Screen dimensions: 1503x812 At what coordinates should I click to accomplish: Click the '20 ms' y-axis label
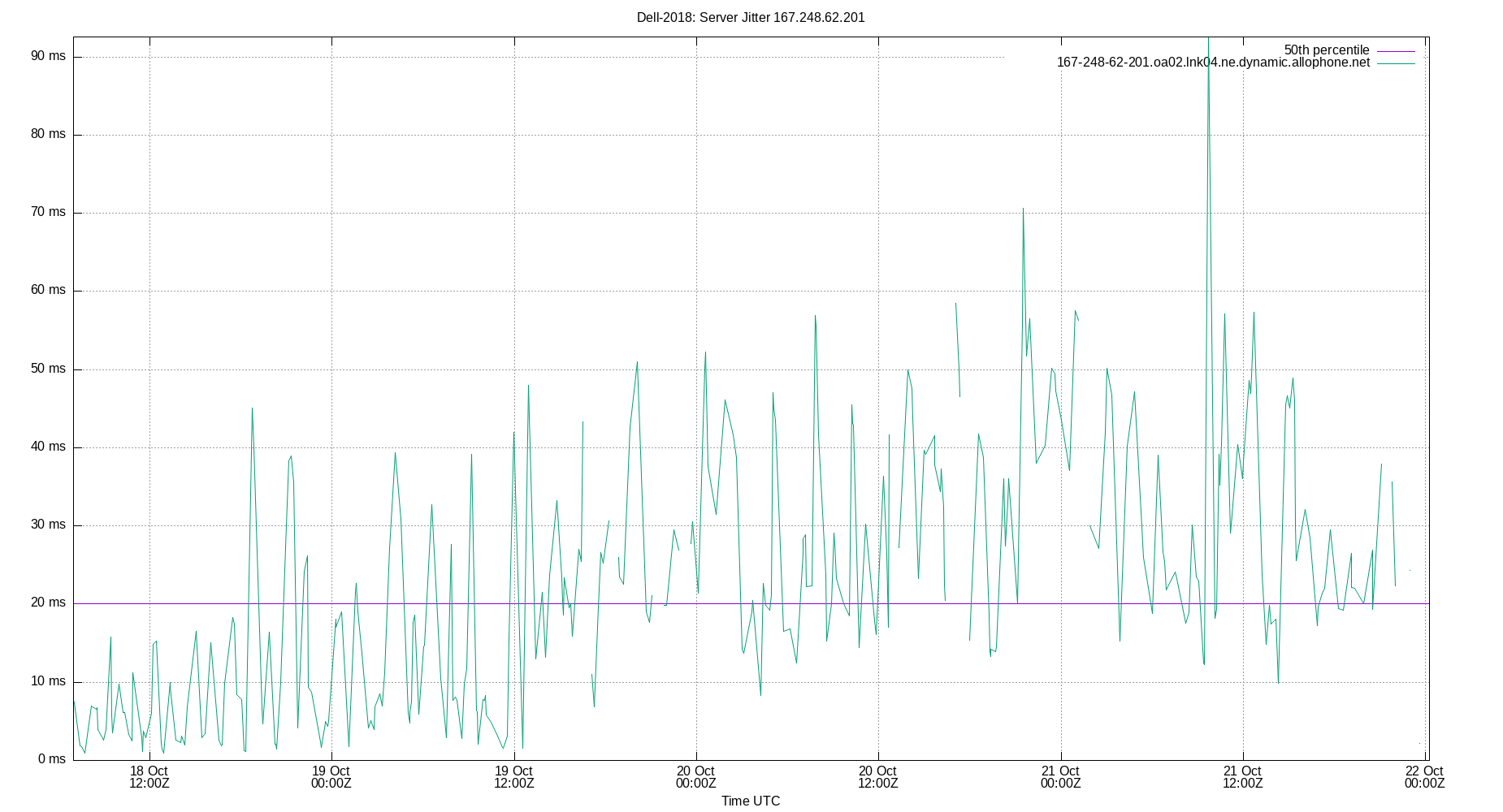[x=48, y=603]
